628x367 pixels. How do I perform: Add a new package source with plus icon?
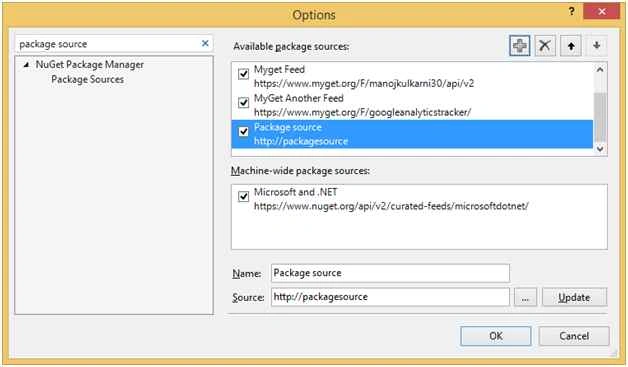coord(519,46)
